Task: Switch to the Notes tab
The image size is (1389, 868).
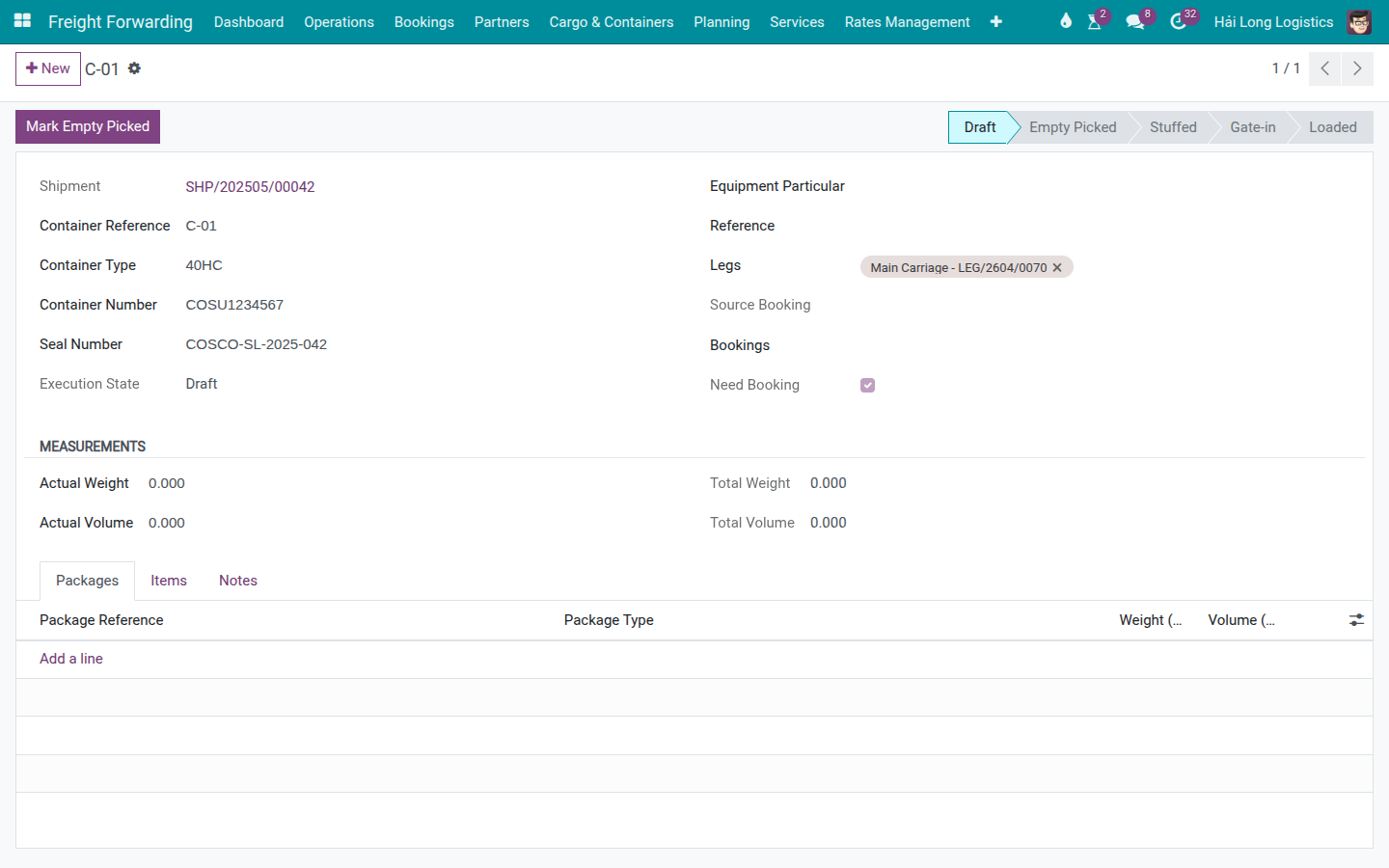Action: pos(238,581)
